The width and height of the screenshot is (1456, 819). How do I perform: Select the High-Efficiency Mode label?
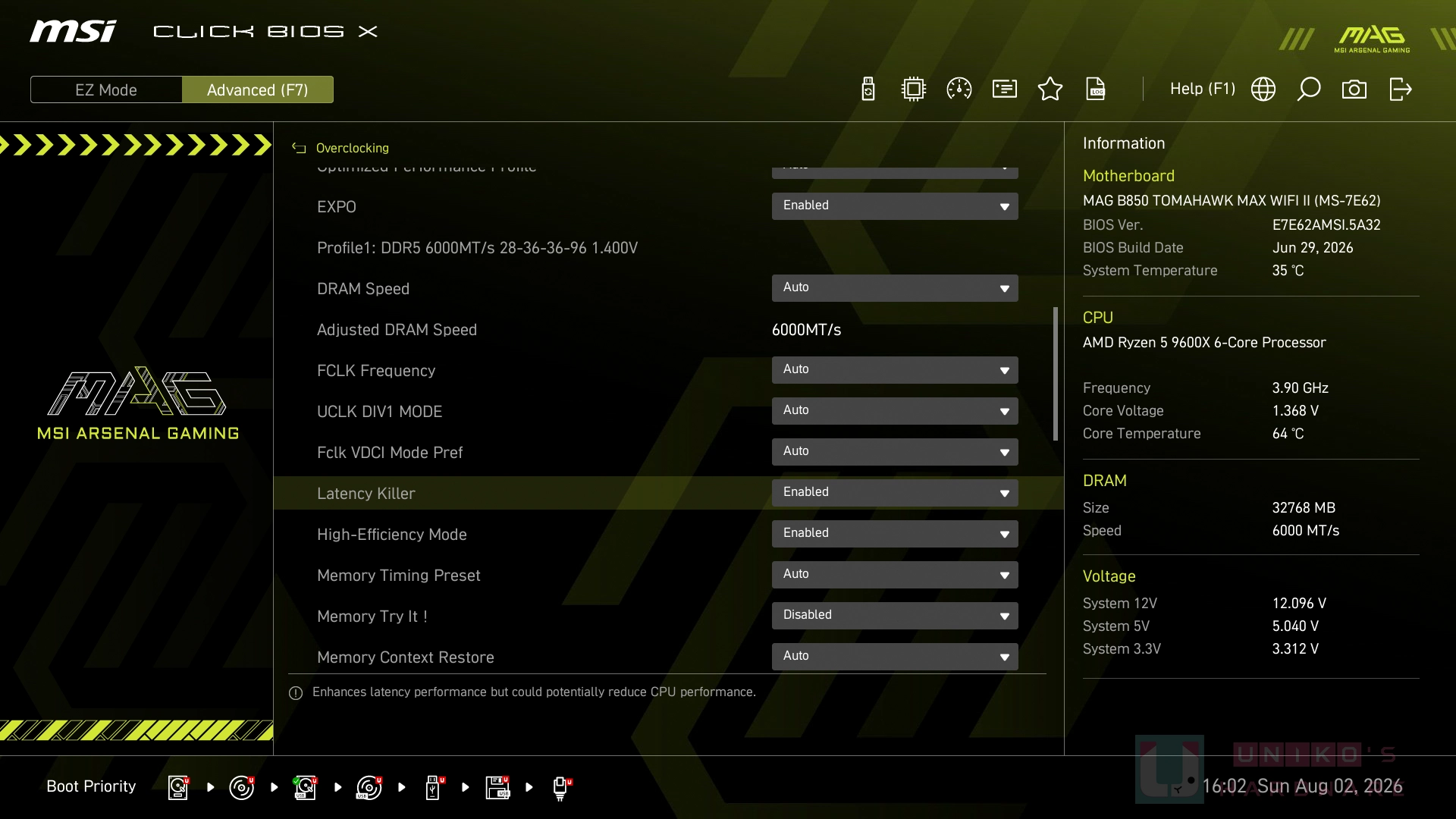point(391,535)
